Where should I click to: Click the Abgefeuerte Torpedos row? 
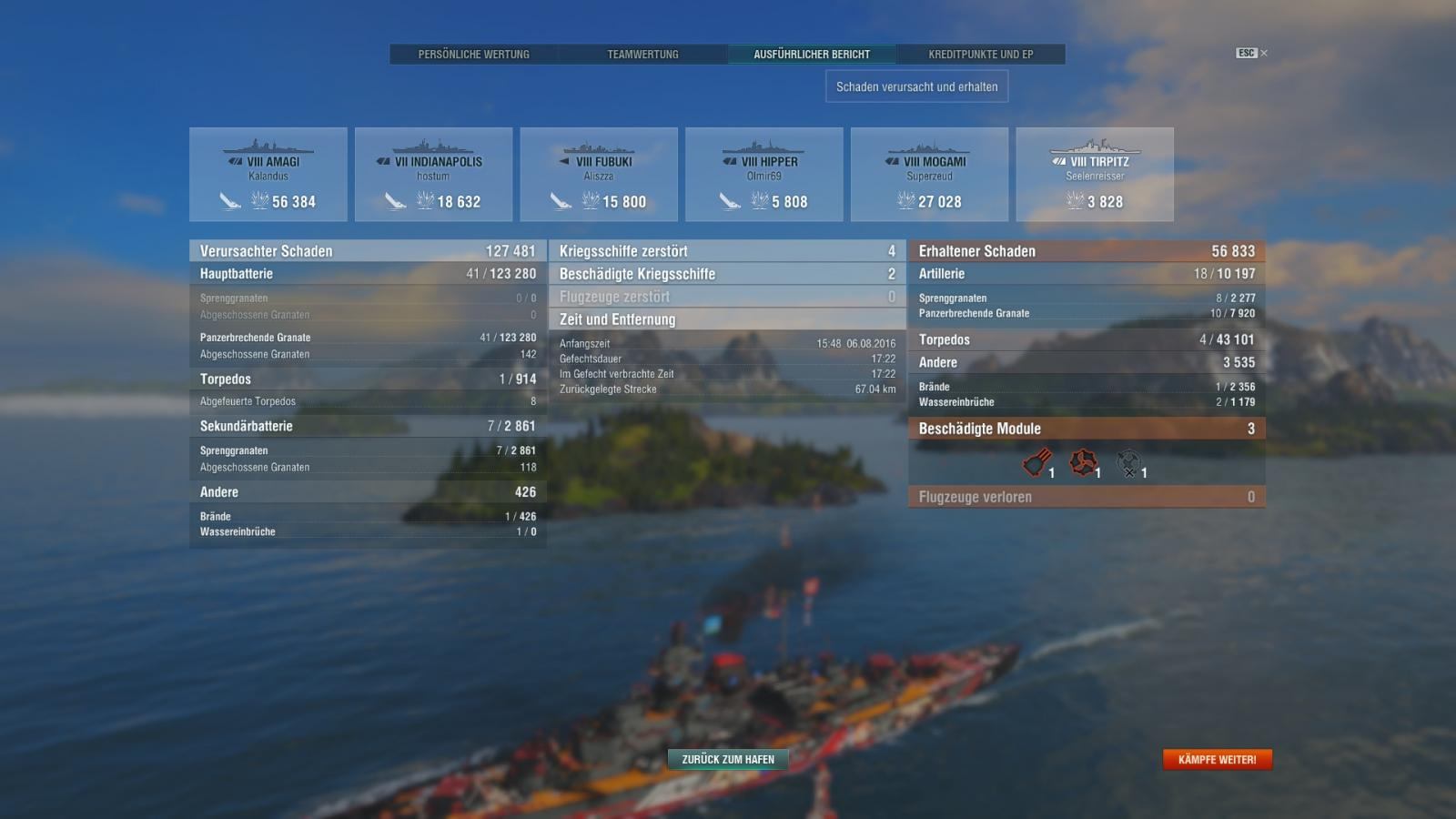368,401
